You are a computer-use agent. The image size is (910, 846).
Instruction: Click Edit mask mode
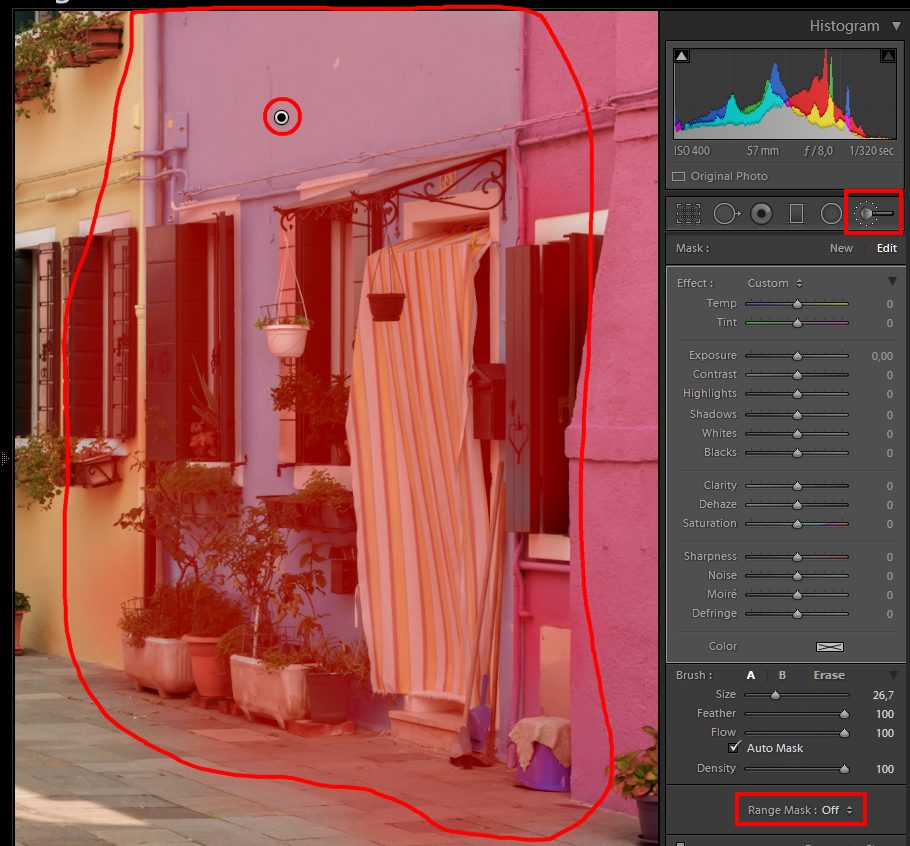click(x=886, y=248)
